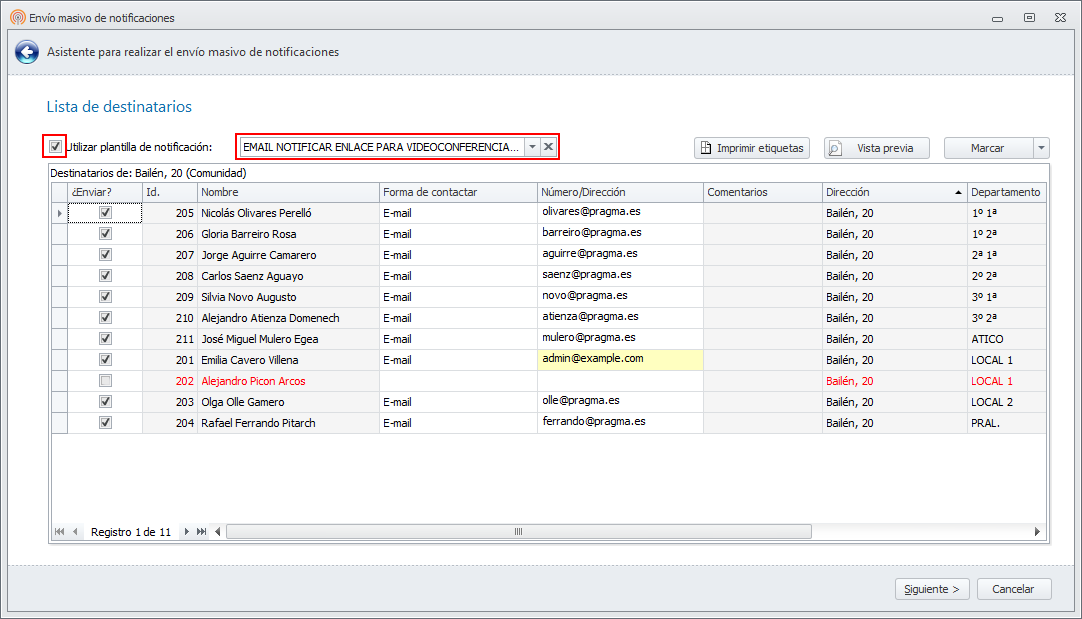The image size is (1082, 619).
Task: Maximize the Envío masivo de notificaciones window
Action: (1029, 17)
